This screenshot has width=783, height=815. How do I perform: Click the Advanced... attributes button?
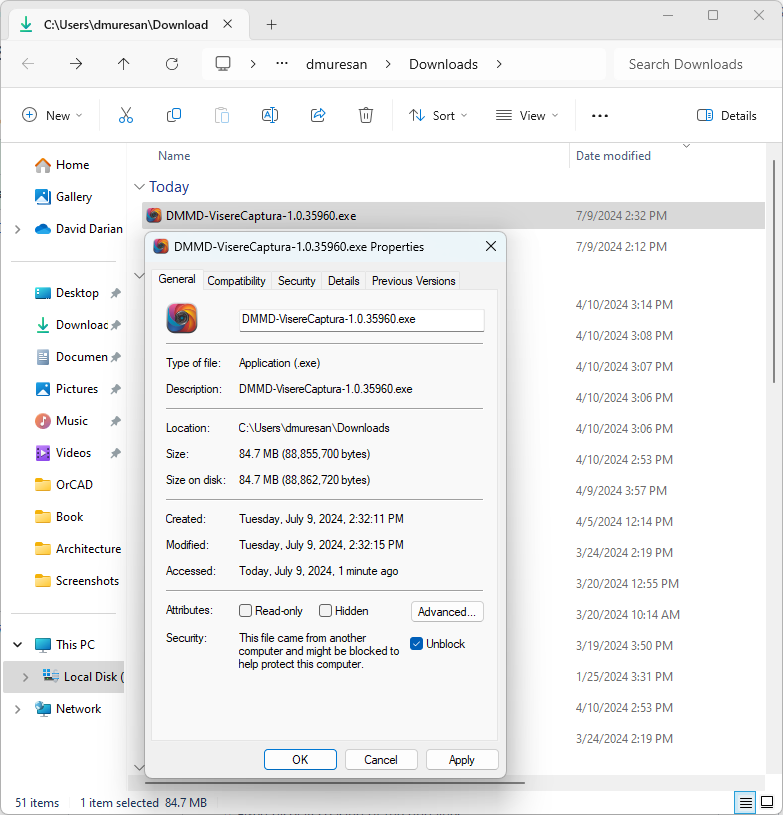tap(447, 612)
